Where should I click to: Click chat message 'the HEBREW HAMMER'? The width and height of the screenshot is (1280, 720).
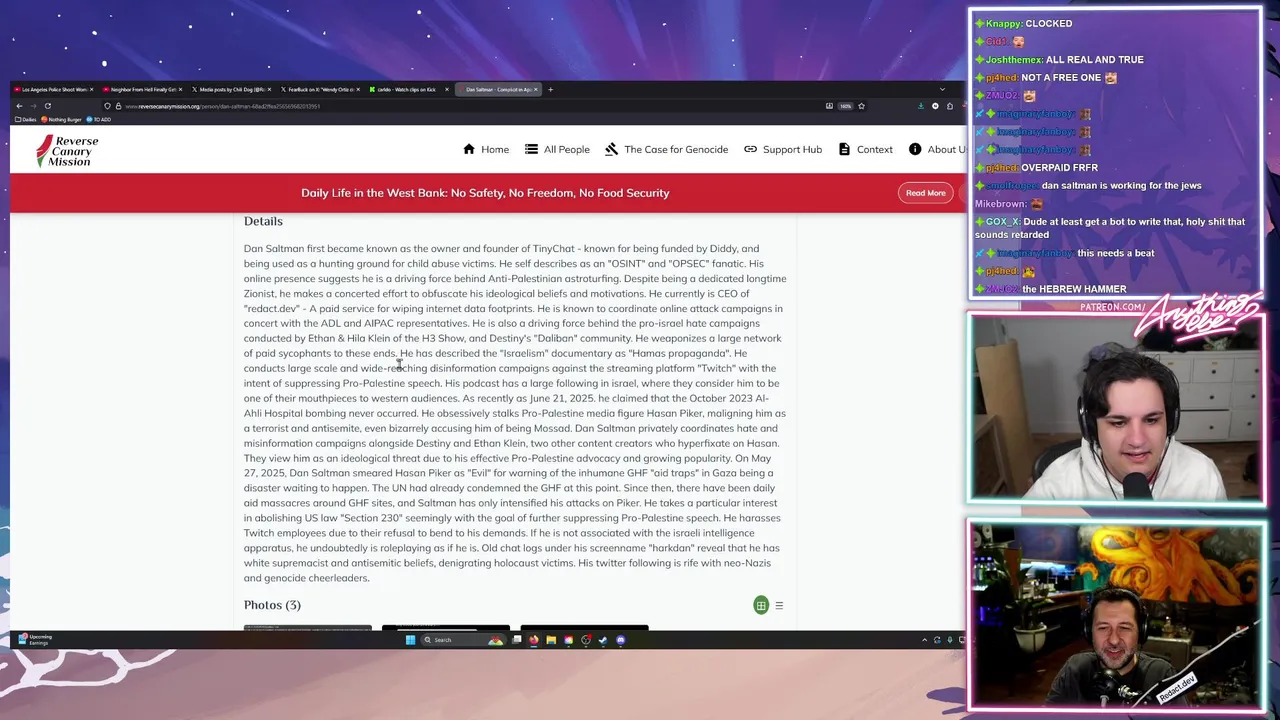click(x=1074, y=289)
